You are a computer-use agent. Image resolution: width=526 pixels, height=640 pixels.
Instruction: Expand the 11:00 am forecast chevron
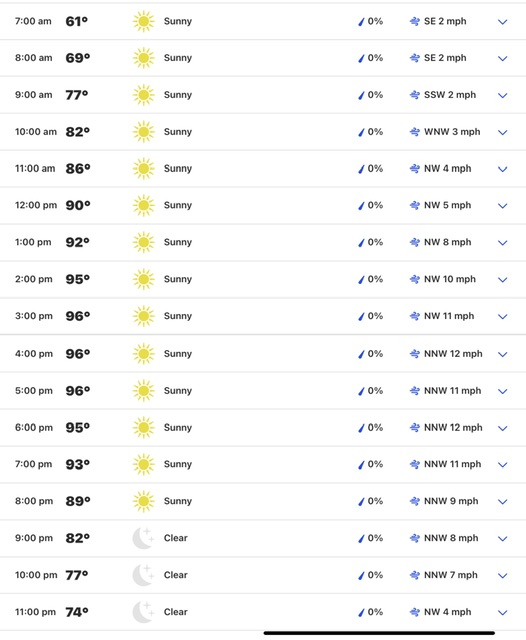(503, 169)
